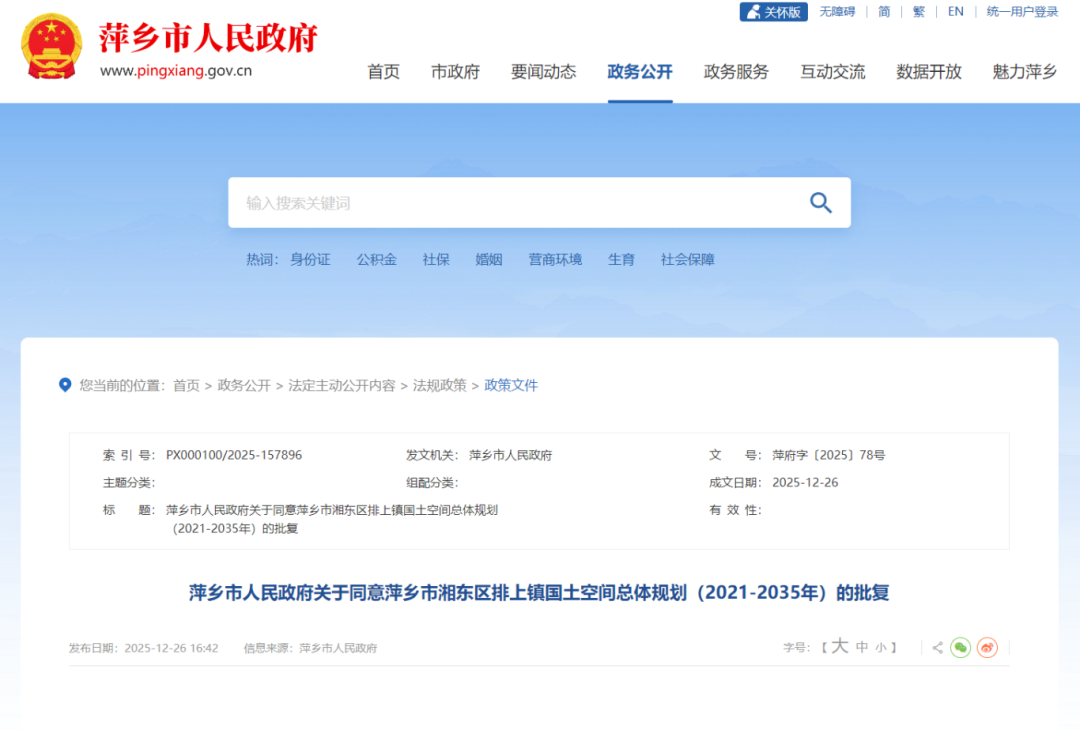This screenshot has width=1080, height=730.
Task: Click document number 萍府字〔2025〕78号
Action: pyautogui.click(x=829, y=455)
